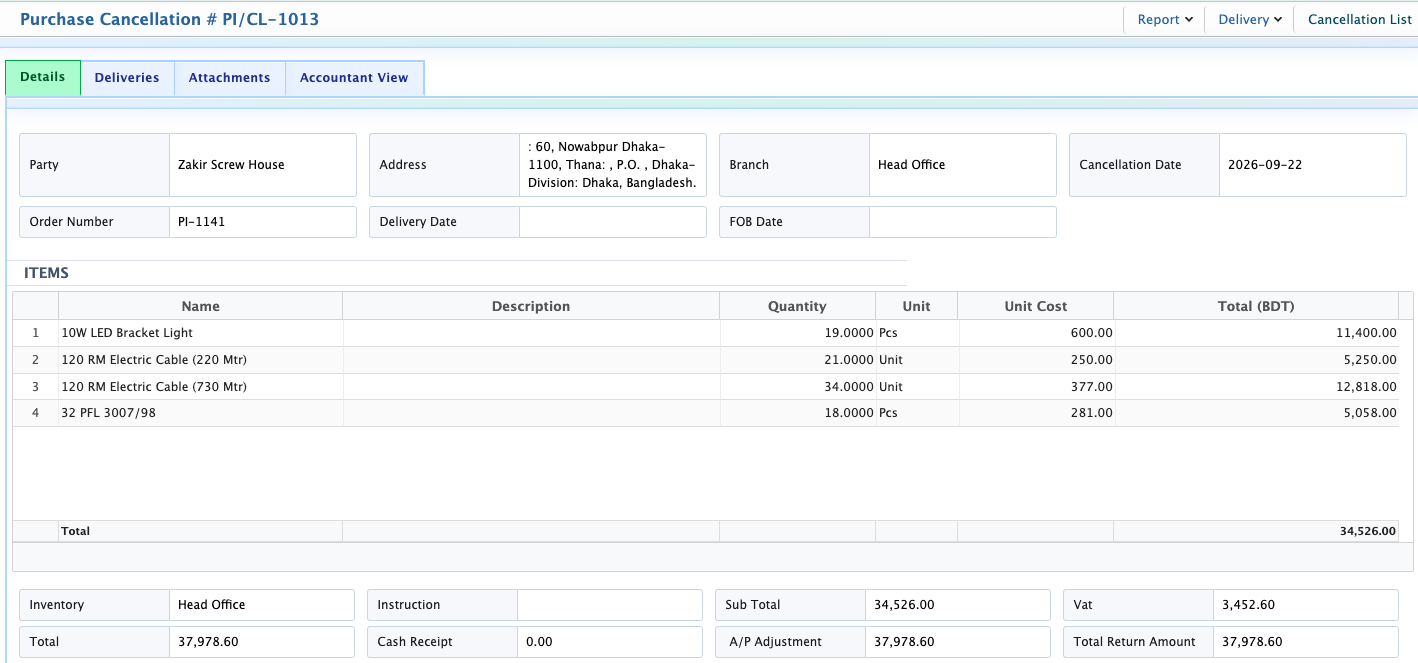Click the Total field value 37,978.60
This screenshot has width=1418, height=663.
click(x=208, y=642)
